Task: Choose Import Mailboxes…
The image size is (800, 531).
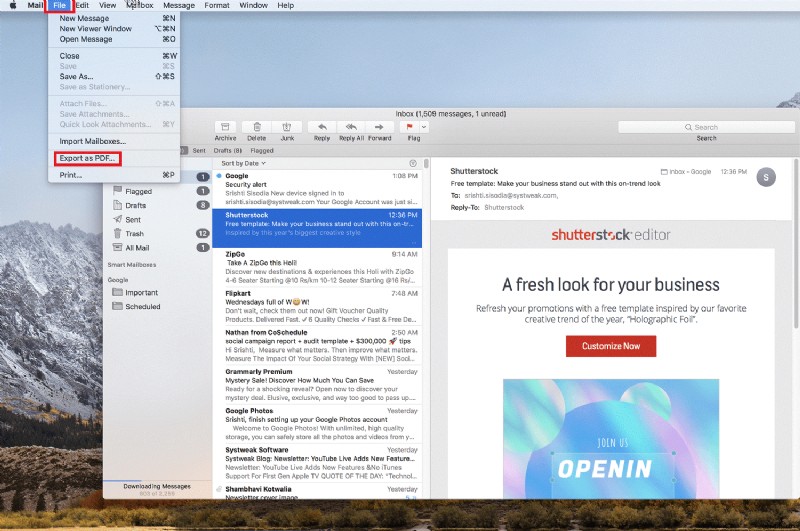Action: 114,141
